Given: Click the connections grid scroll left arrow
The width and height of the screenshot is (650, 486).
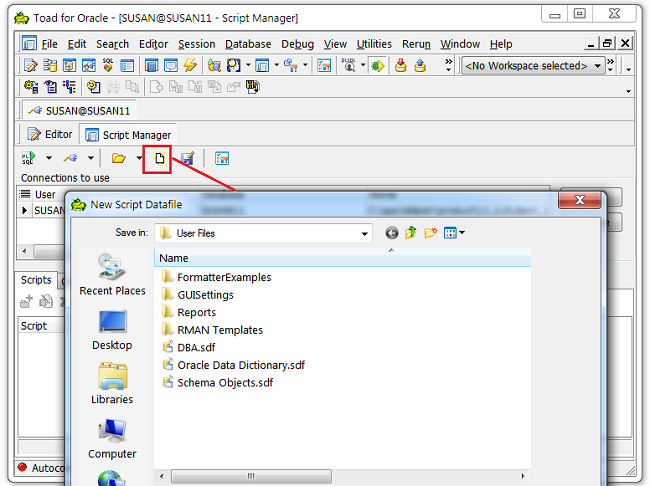Looking at the screenshot, I should coord(24,251).
